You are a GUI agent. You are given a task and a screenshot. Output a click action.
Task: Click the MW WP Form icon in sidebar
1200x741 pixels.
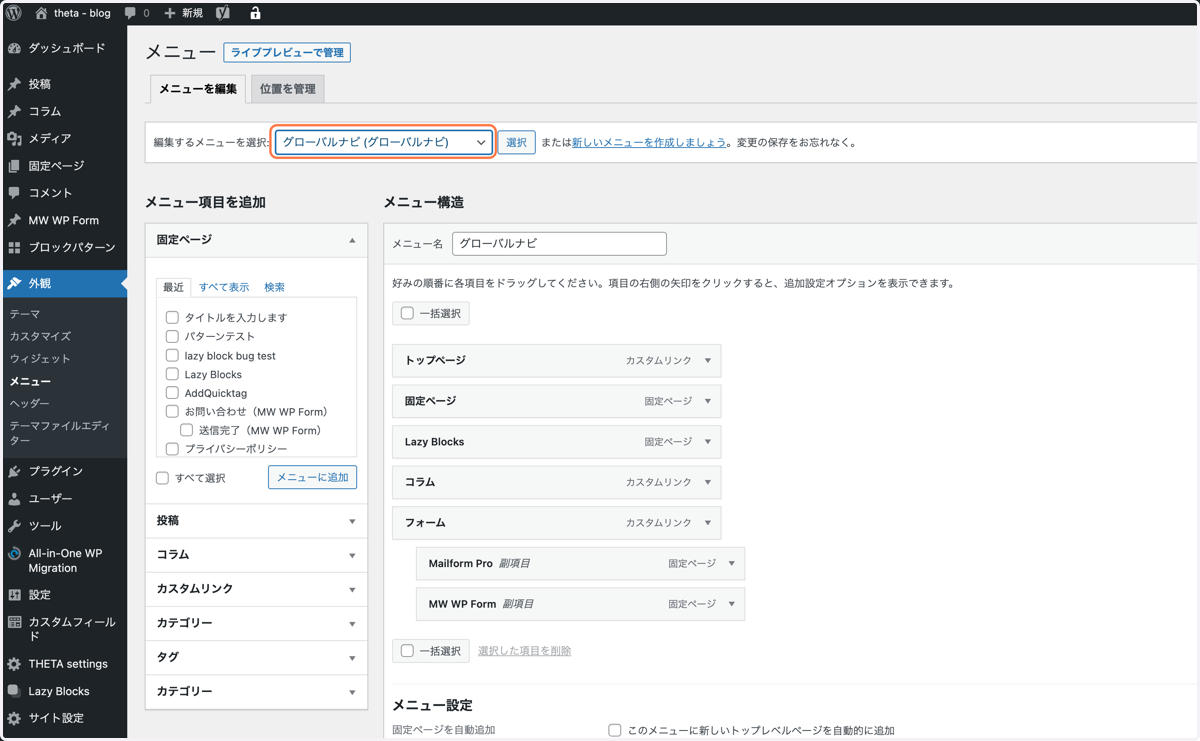coord(14,220)
